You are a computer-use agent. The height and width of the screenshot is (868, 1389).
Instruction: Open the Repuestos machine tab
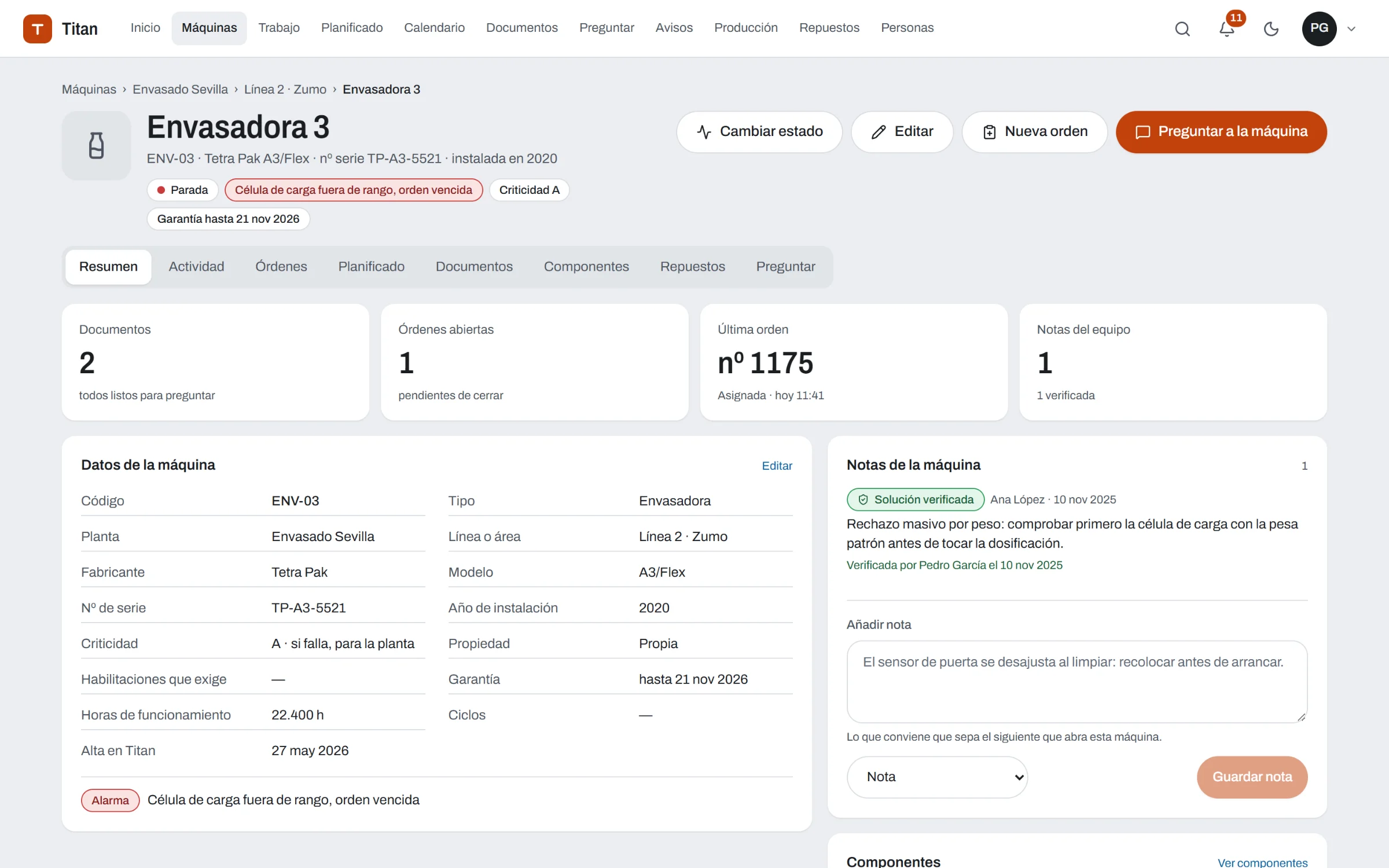pyautogui.click(x=692, y=267)
